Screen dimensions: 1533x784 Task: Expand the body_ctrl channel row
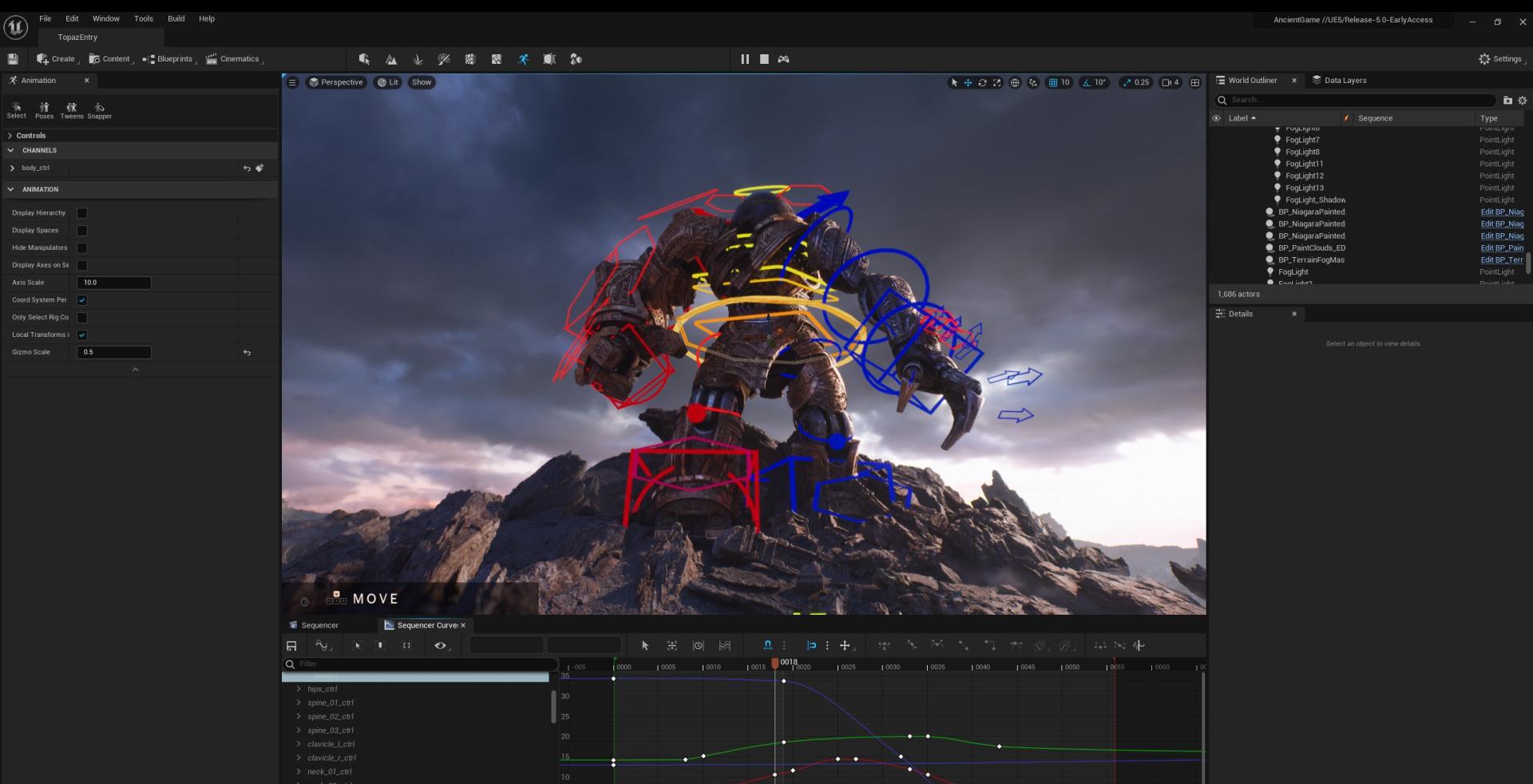tap(12, 168)
